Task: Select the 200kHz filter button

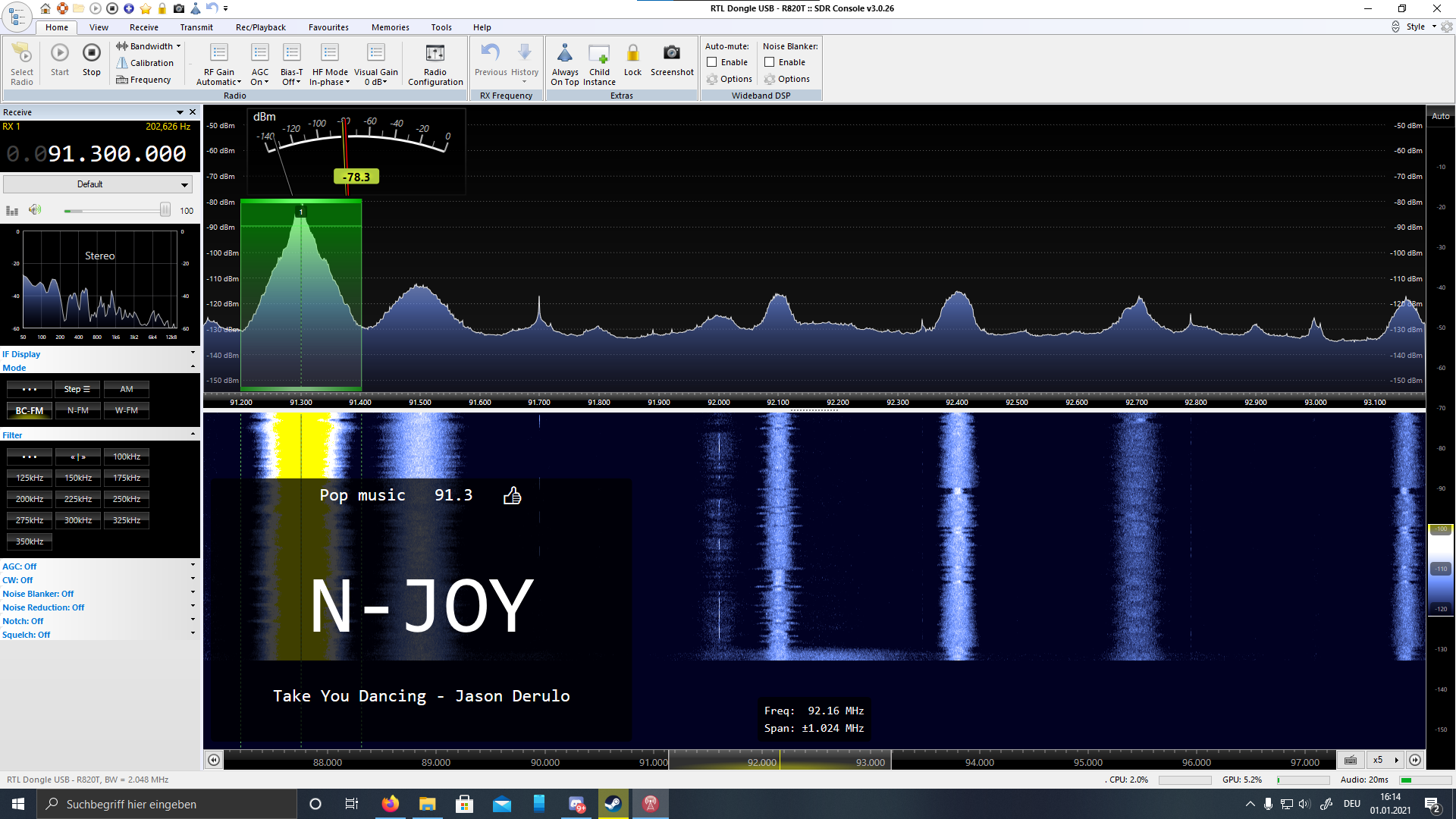Action: click(30, 499)
